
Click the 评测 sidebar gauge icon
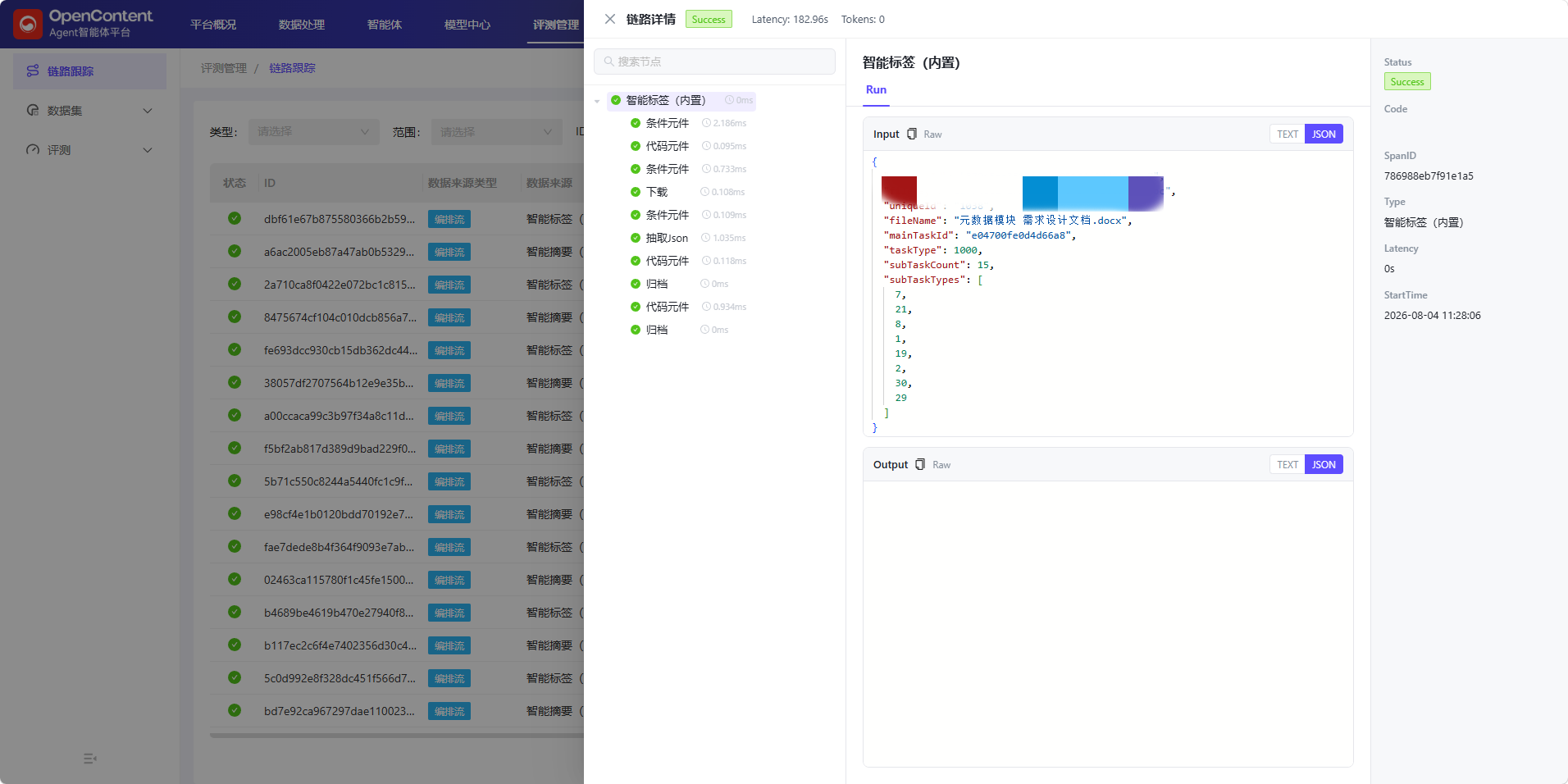click(33, 149)
